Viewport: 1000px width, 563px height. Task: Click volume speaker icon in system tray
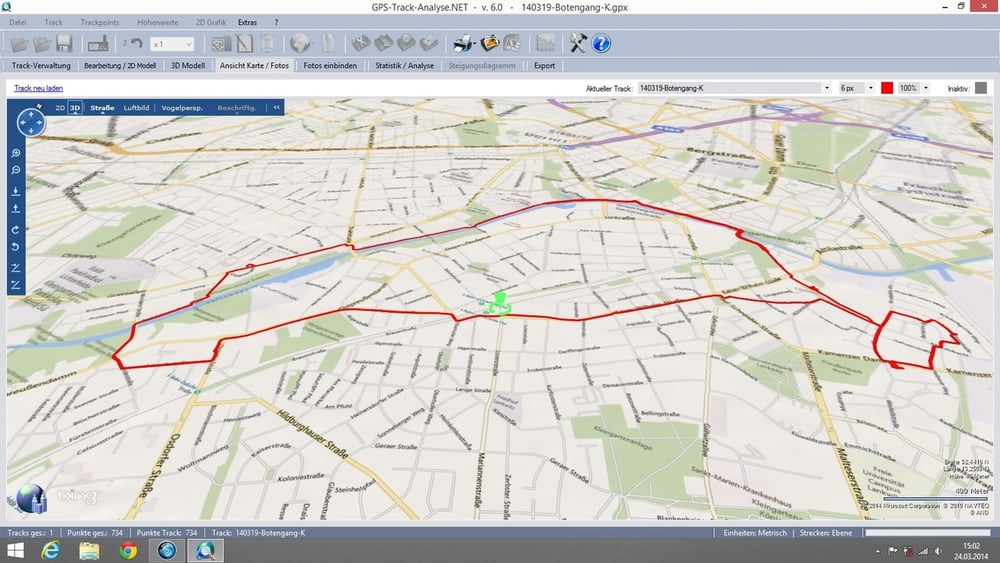pos(938,551)
